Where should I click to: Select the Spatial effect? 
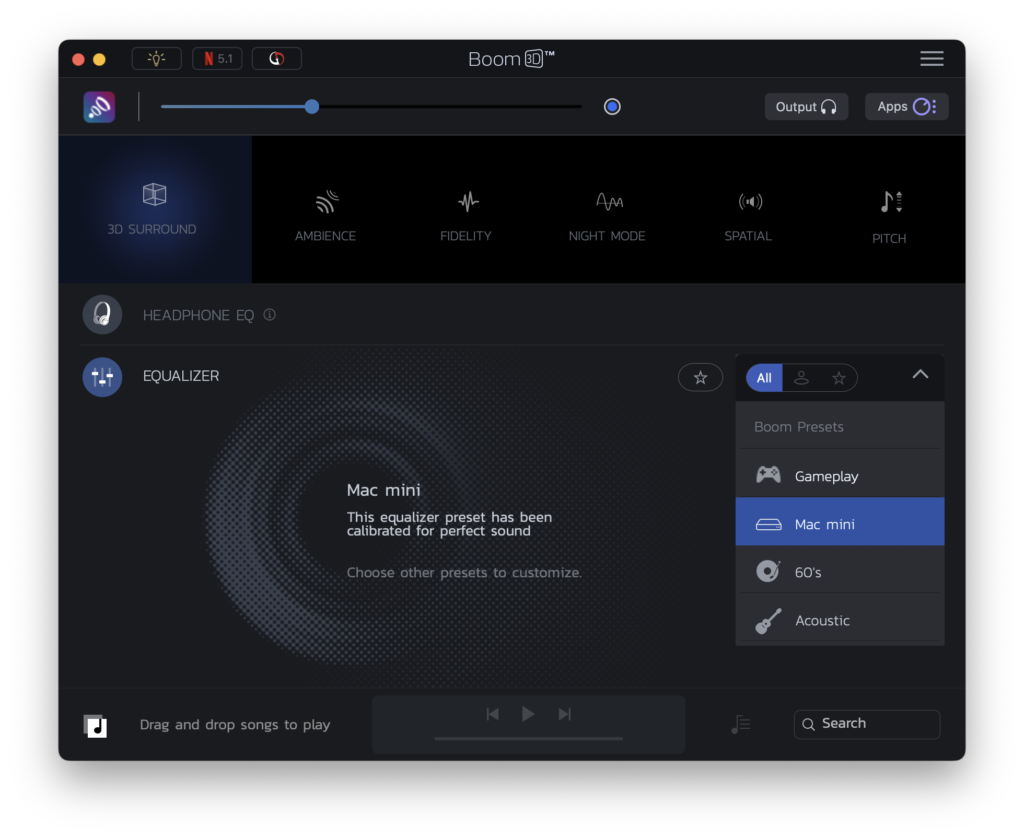click(x=748, y=216)
